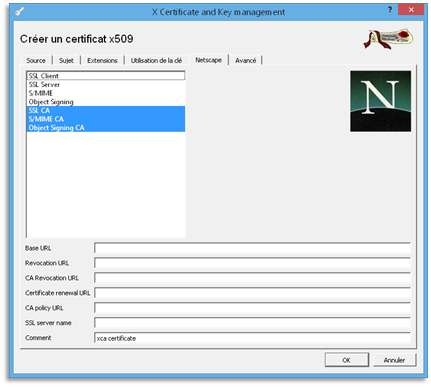Focus the Base URL input field

coord(252,248)
